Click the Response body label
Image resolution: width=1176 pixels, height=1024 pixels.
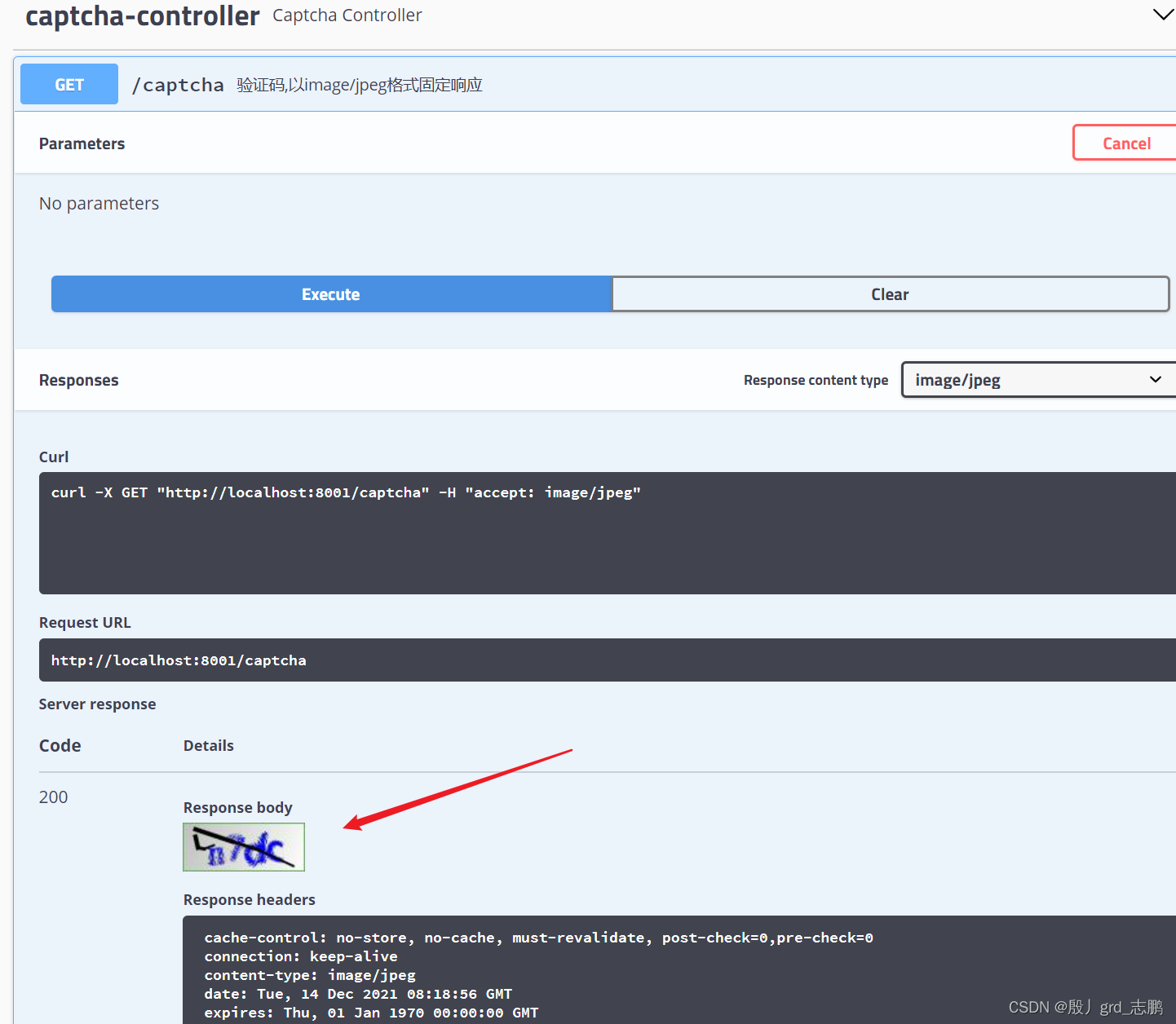pos(238,807)
